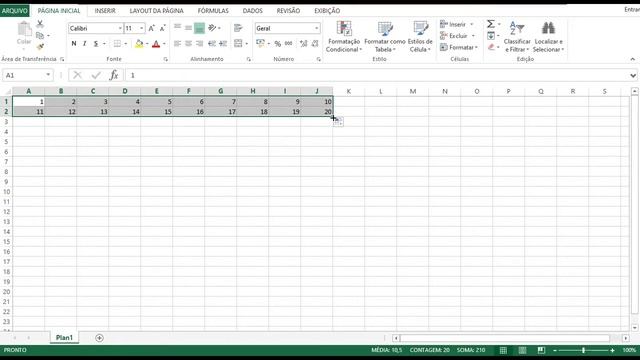Decrease indent icon
This screenshot has height=360, width=640.
[212, 43]
